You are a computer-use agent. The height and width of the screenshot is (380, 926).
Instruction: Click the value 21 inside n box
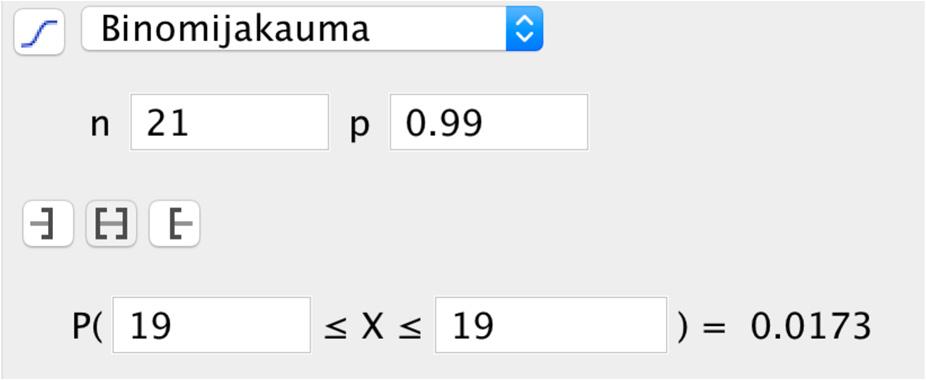pos(168,124)
